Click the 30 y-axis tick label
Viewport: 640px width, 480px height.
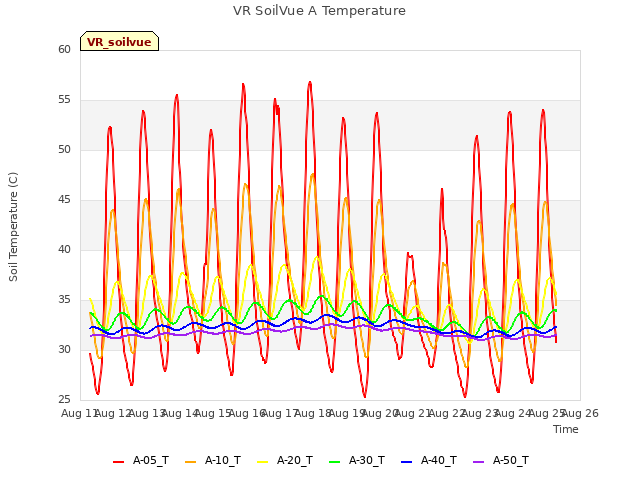coord(64,349)
